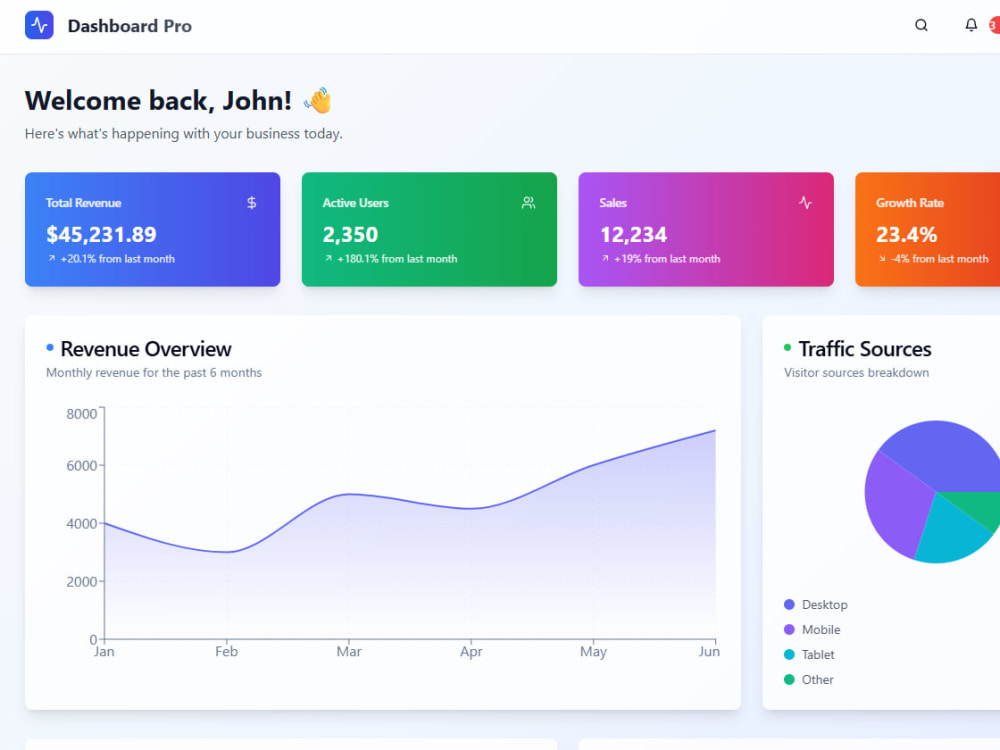Click the 6000 y-axis value
This screenshot has height=750, width=1000.
tap(82, 466)
